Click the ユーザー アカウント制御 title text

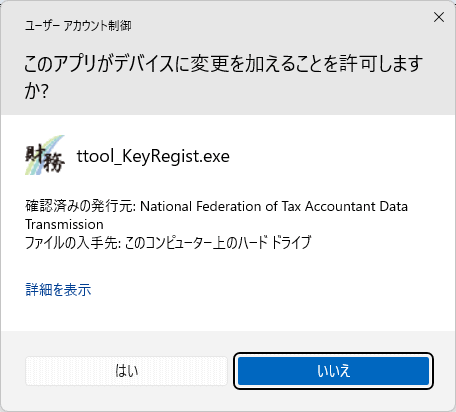coord(78,26)
